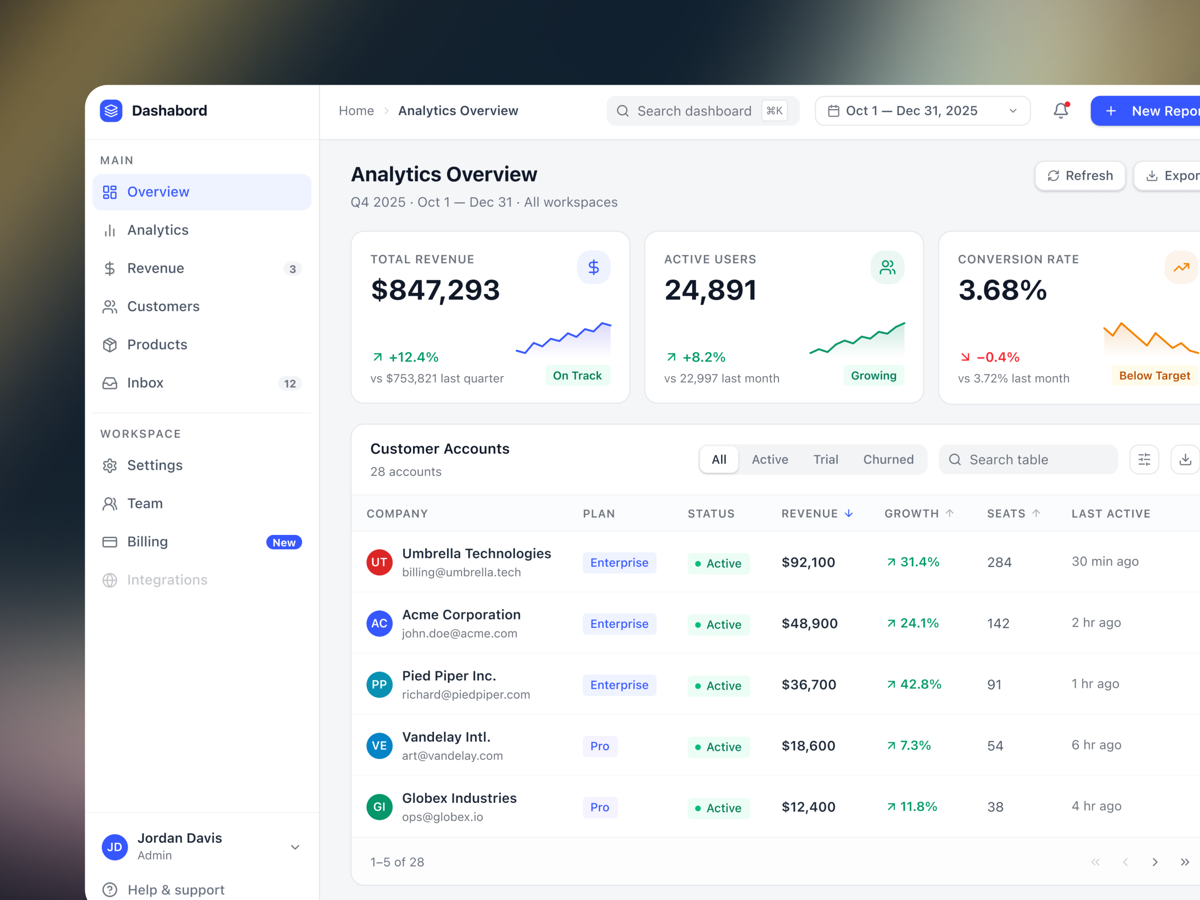
Task: Focus the Search dashboard field
Action: pyautogui.click(x=703, y=111)
